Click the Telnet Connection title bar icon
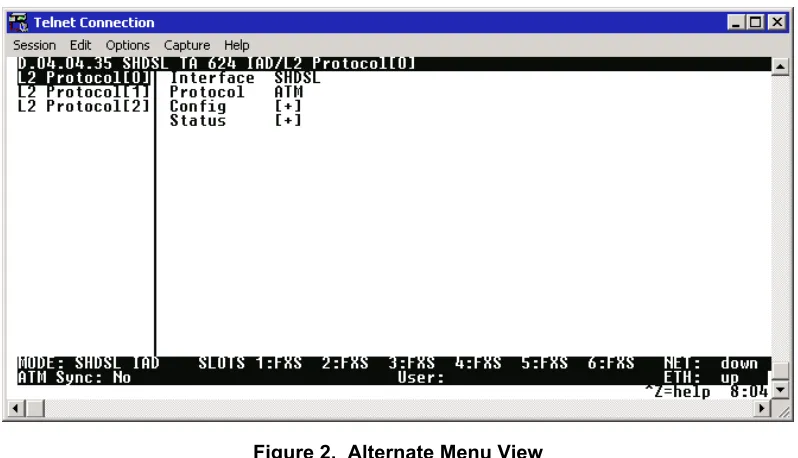Viewport: 798px width, 458px height. 18,22
